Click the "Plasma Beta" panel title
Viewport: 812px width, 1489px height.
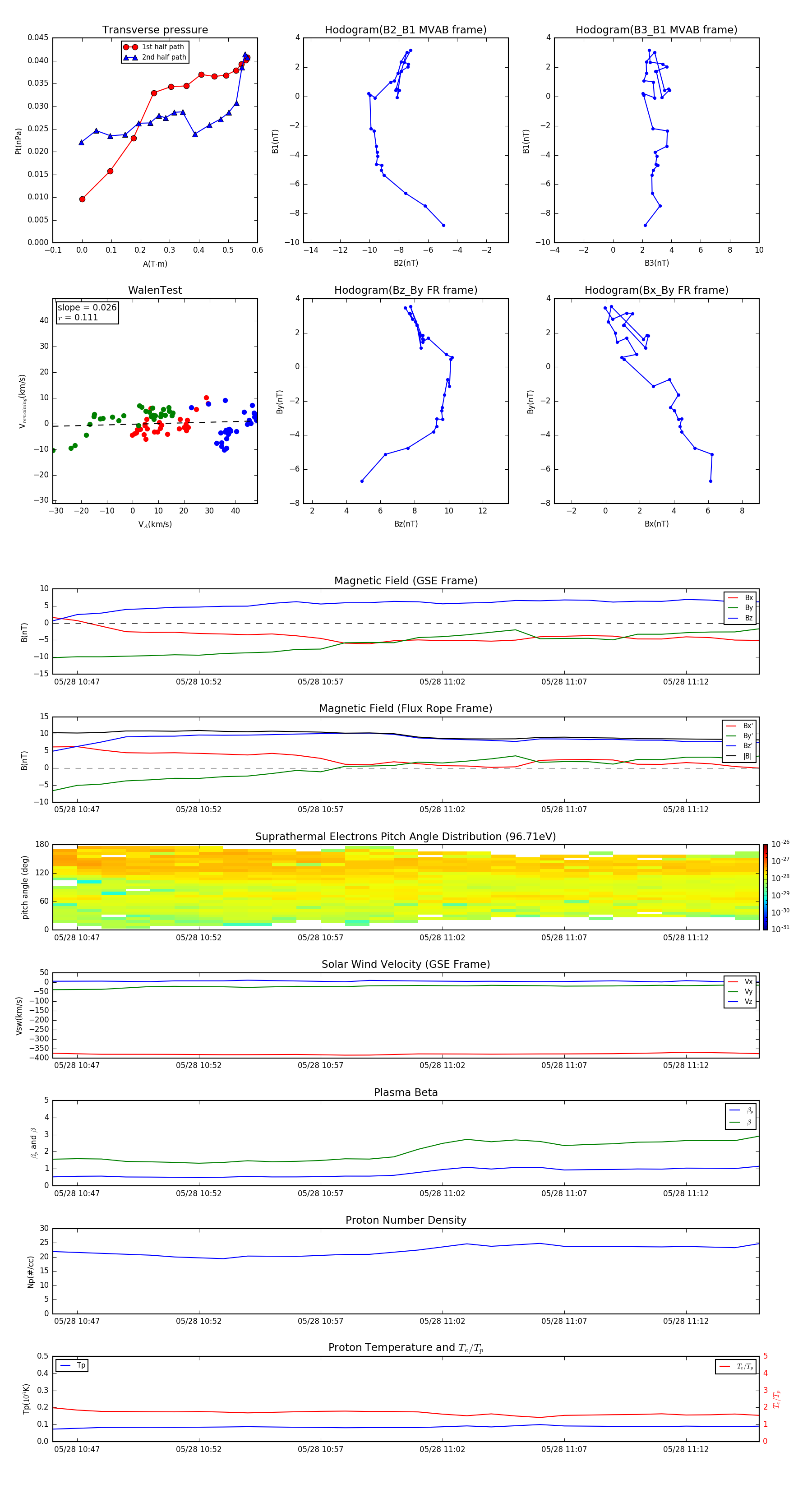click(x=406, y=1093)
